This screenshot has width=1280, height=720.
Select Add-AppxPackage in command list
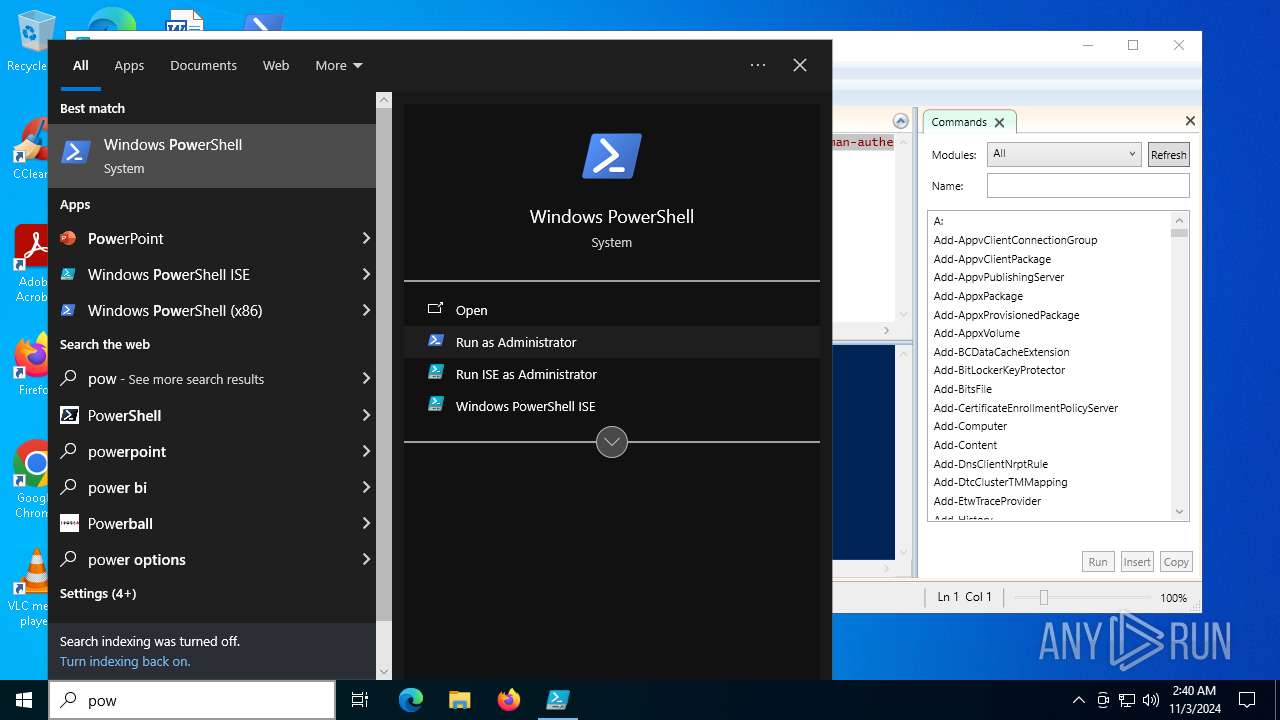tap(978, 296)
